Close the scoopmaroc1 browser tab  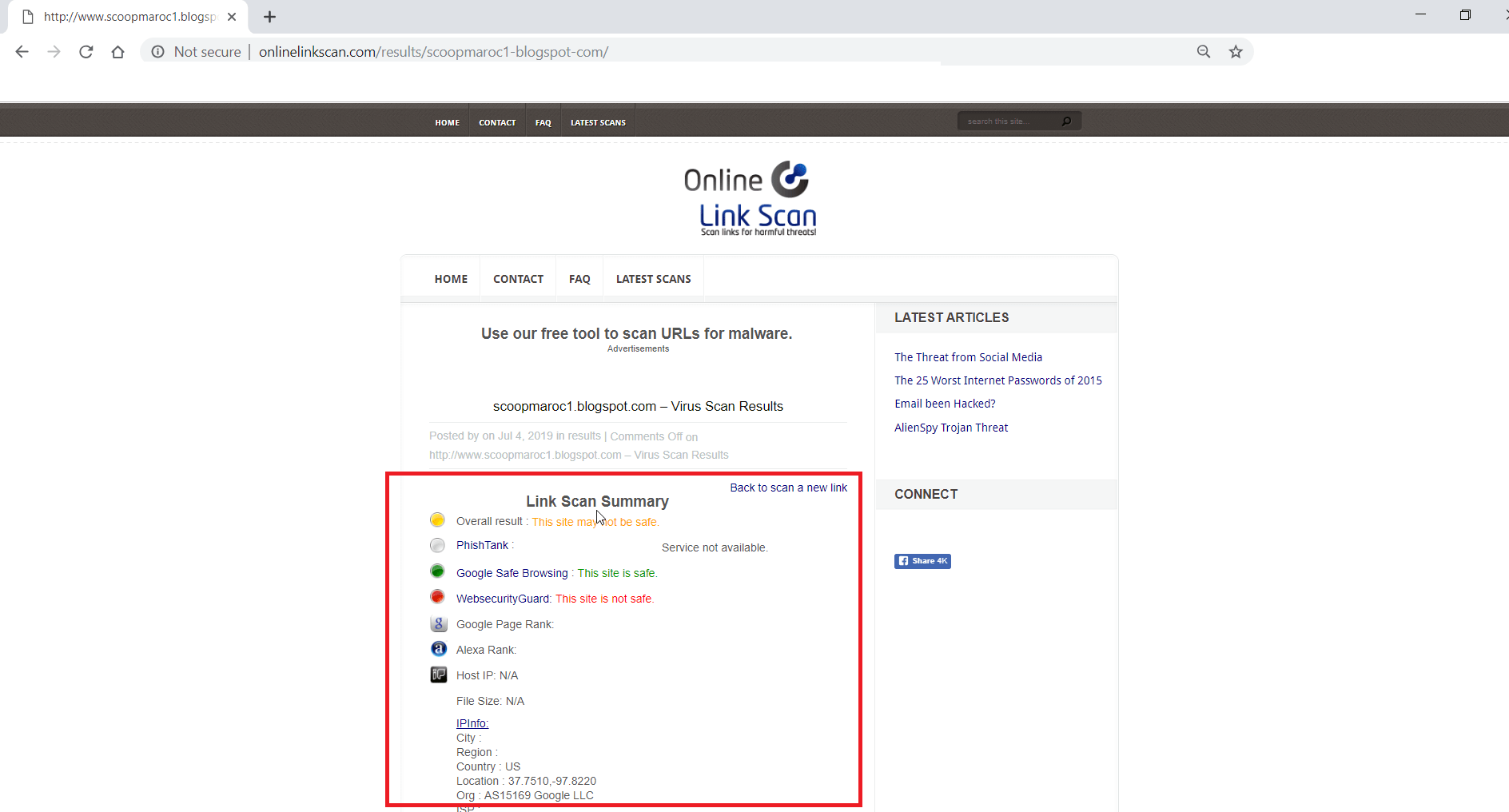232,17
